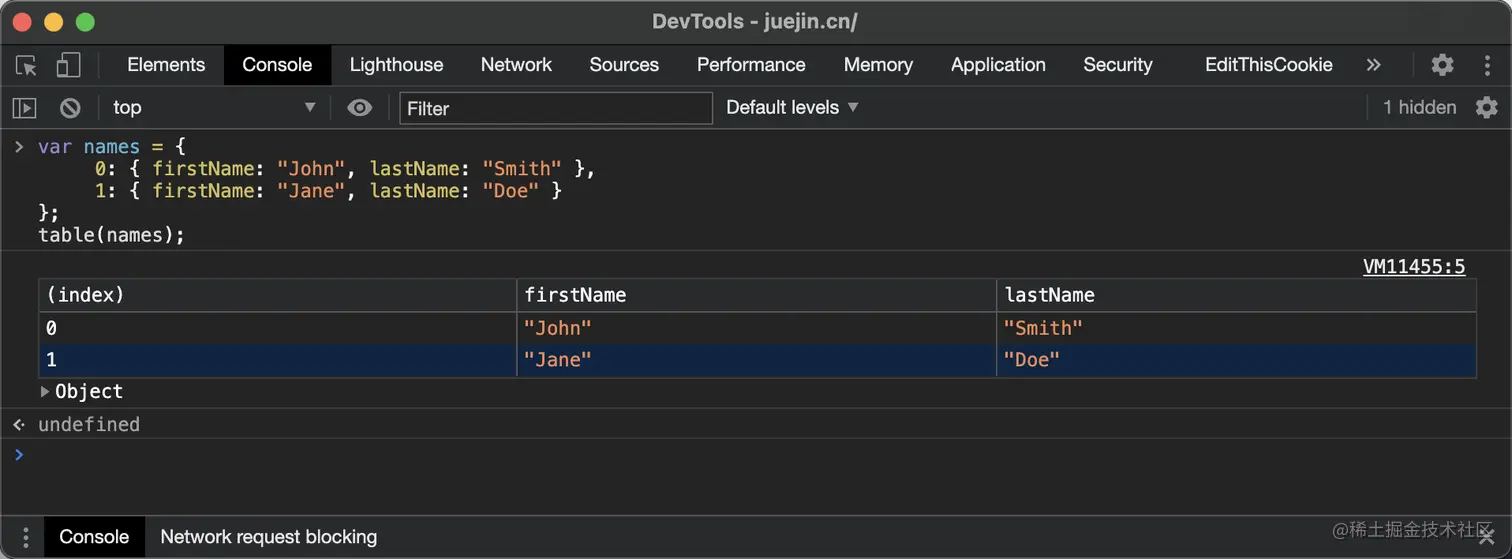Switch to the Application tab
1512x559 pixels.
(x=998, y=65)
